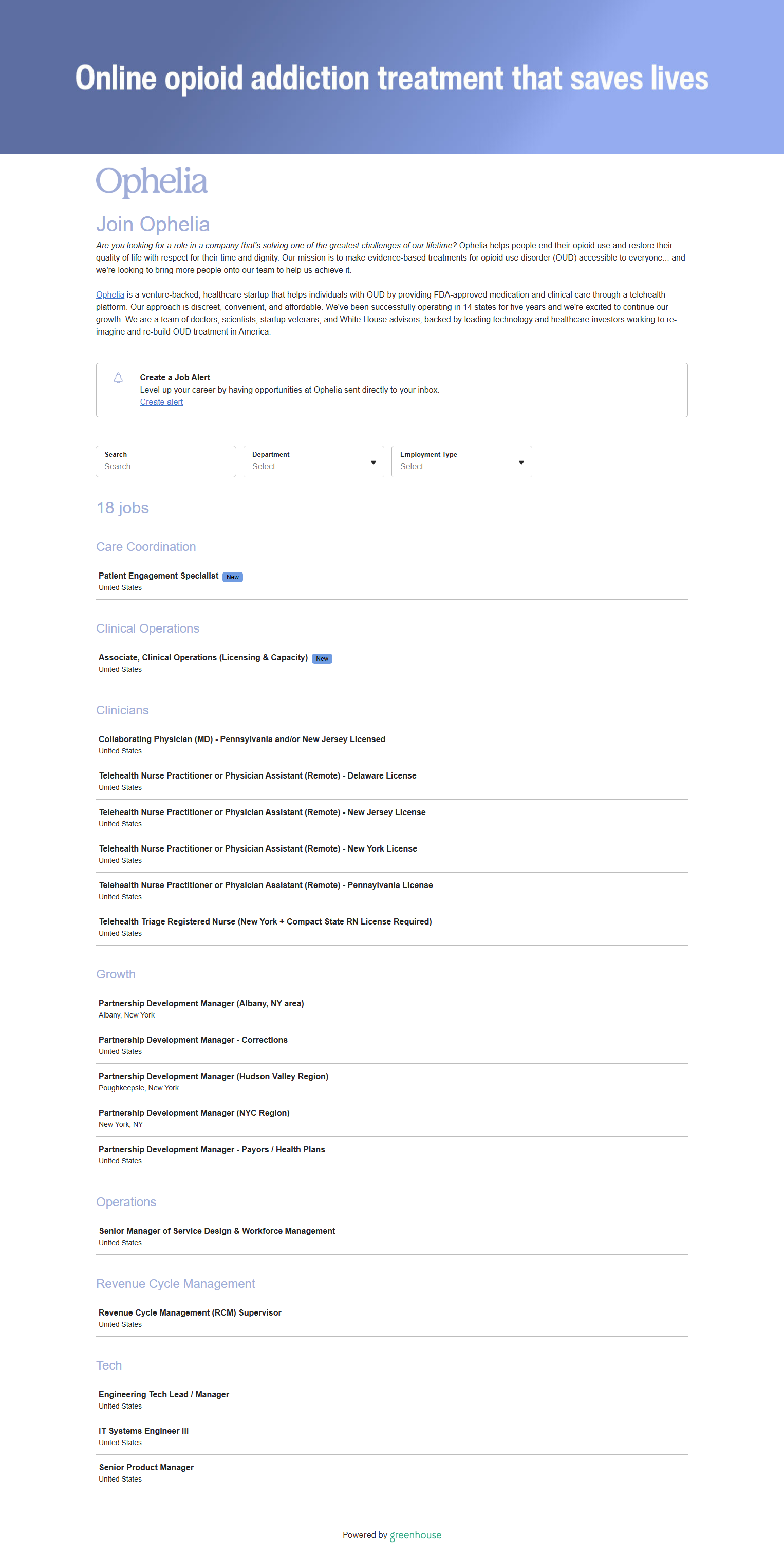
Task: Follow the Ophelia hyperlink in the description paragraph
Action: point(110,295)
